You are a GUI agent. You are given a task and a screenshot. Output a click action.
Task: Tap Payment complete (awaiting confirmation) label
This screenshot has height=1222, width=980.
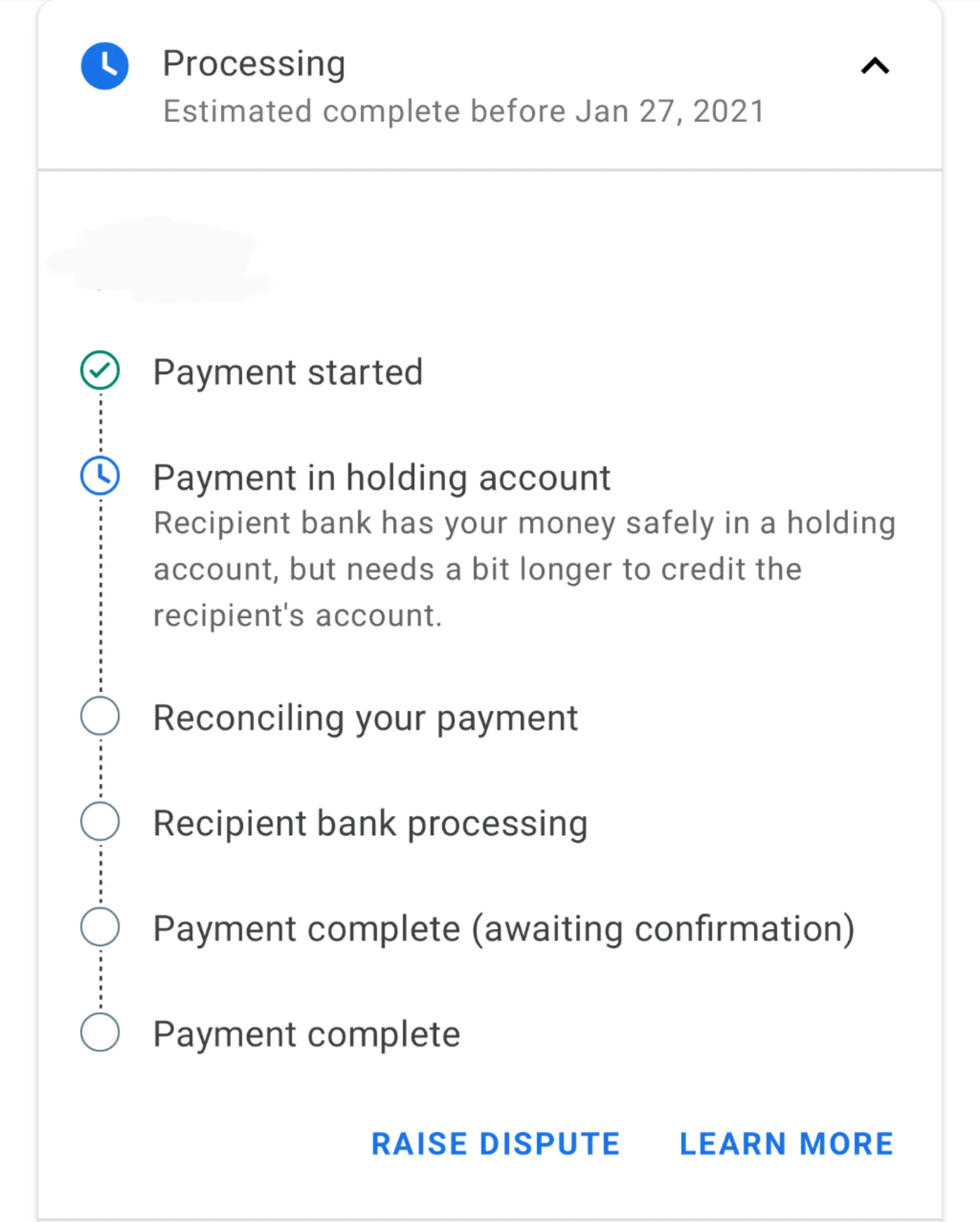(504, 929)
